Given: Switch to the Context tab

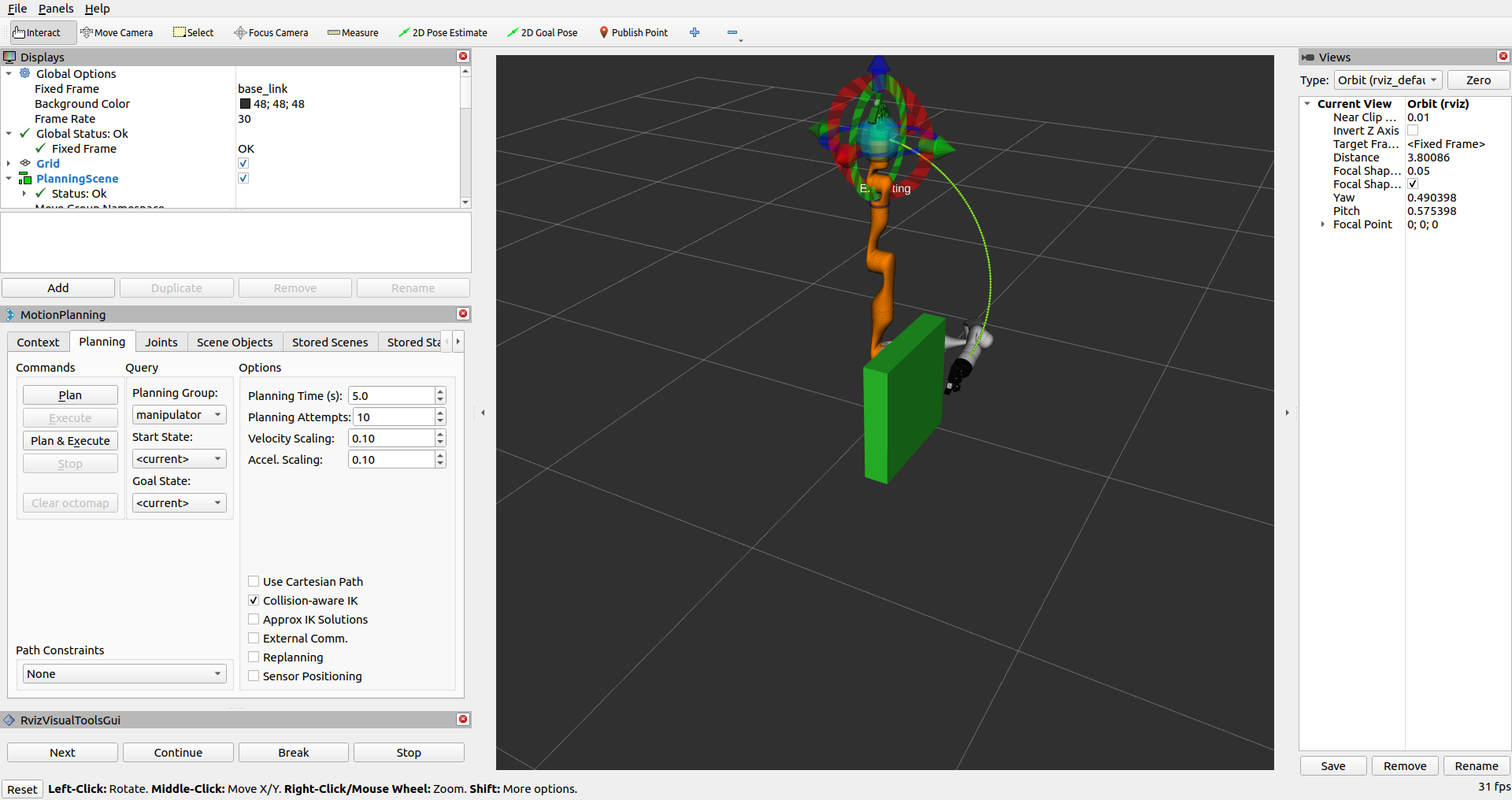Looking at the screenshot, I should point(38,342).
